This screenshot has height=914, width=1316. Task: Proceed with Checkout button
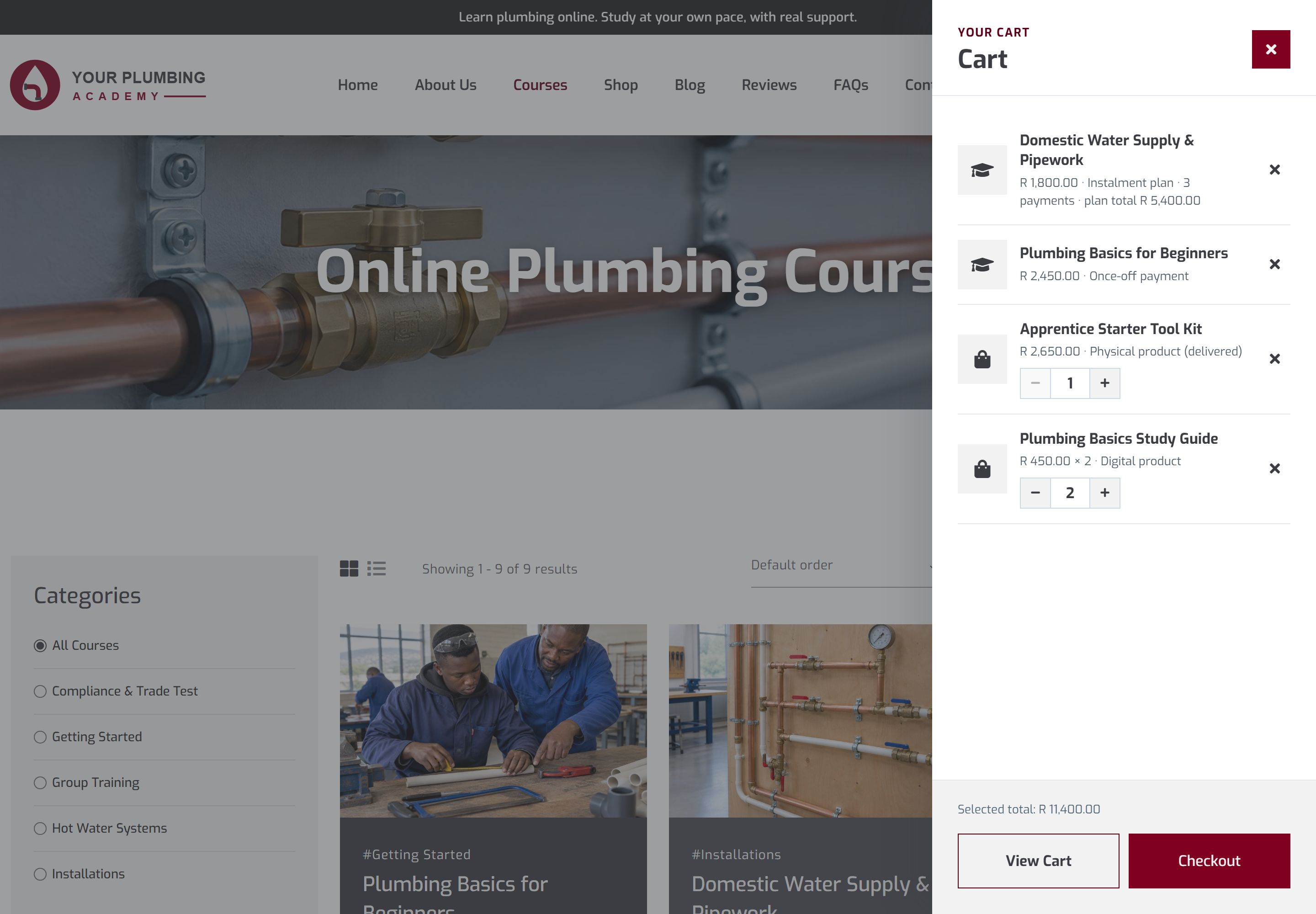pyautogui.click(x=1209, y=861)
